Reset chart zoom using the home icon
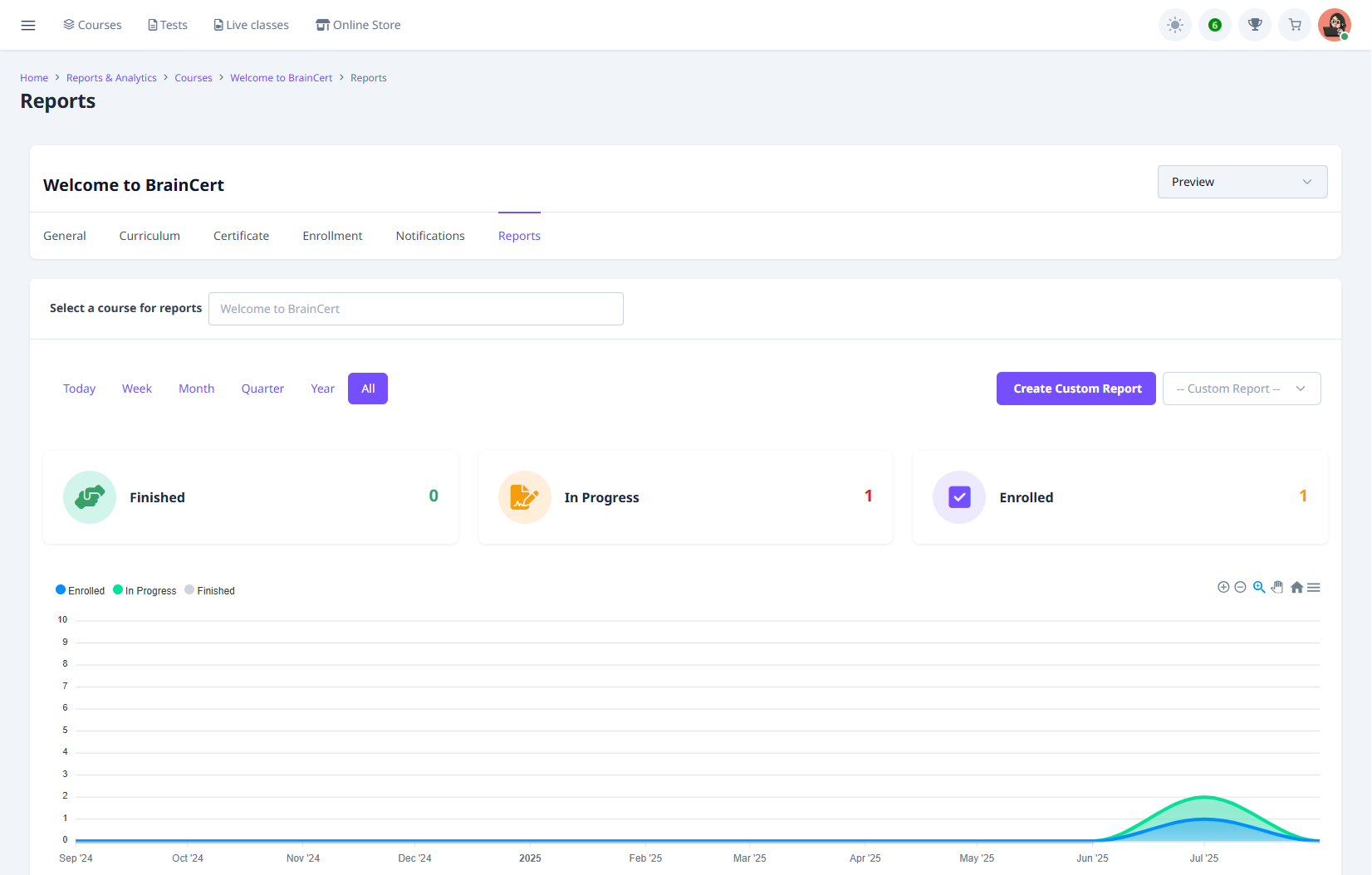The height and width of the screenshot is (875, 1372). [1296, 587]
